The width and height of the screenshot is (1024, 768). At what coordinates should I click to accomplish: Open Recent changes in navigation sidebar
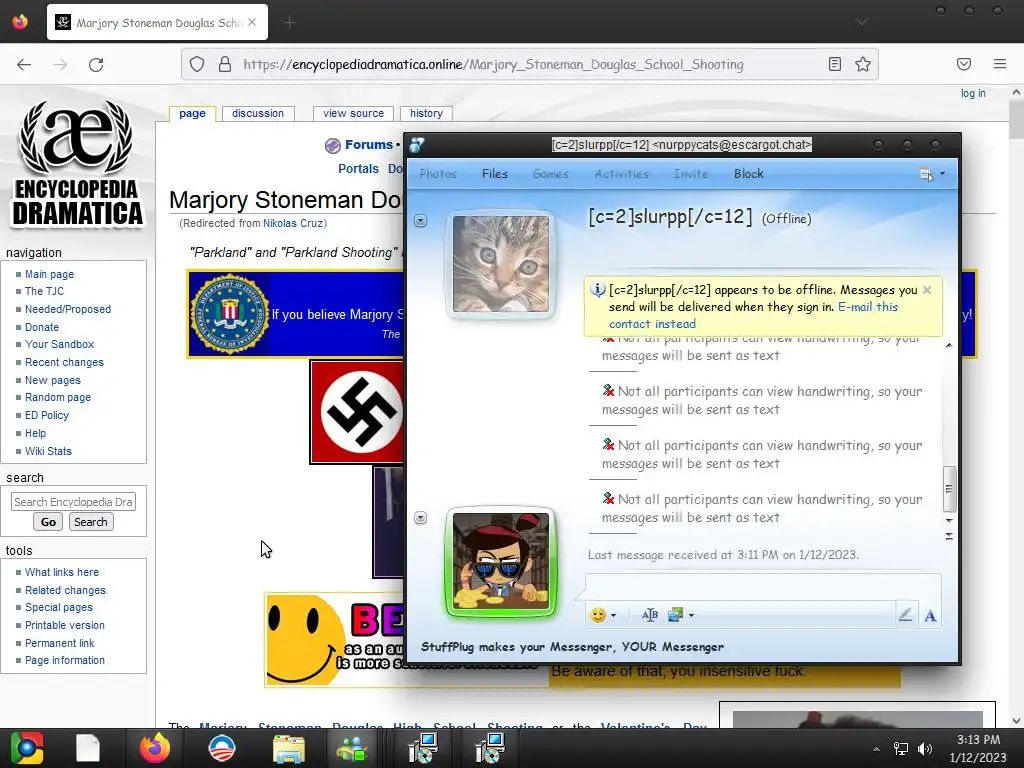64,362
